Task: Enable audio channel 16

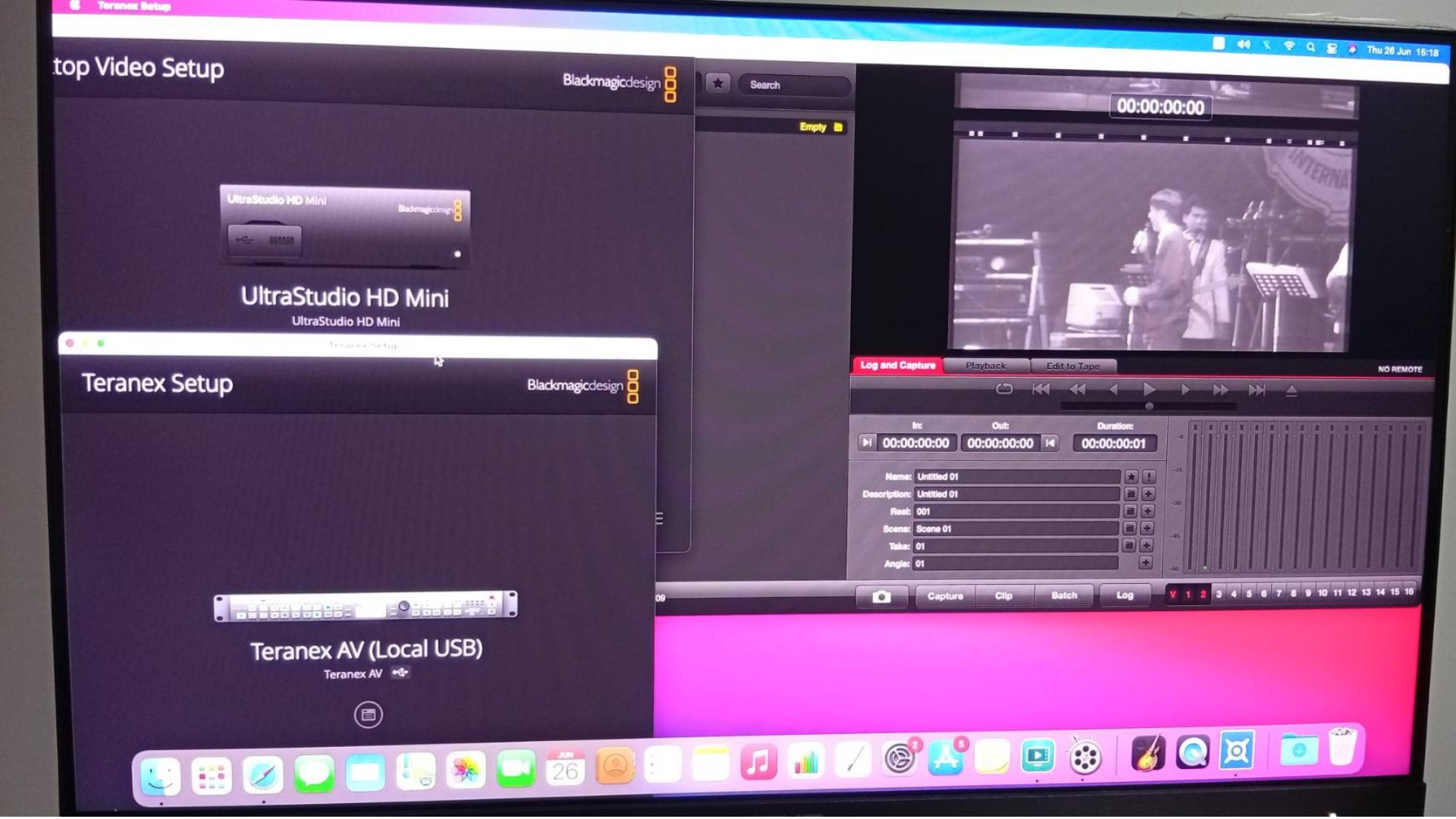Action: pos(1409,591)
